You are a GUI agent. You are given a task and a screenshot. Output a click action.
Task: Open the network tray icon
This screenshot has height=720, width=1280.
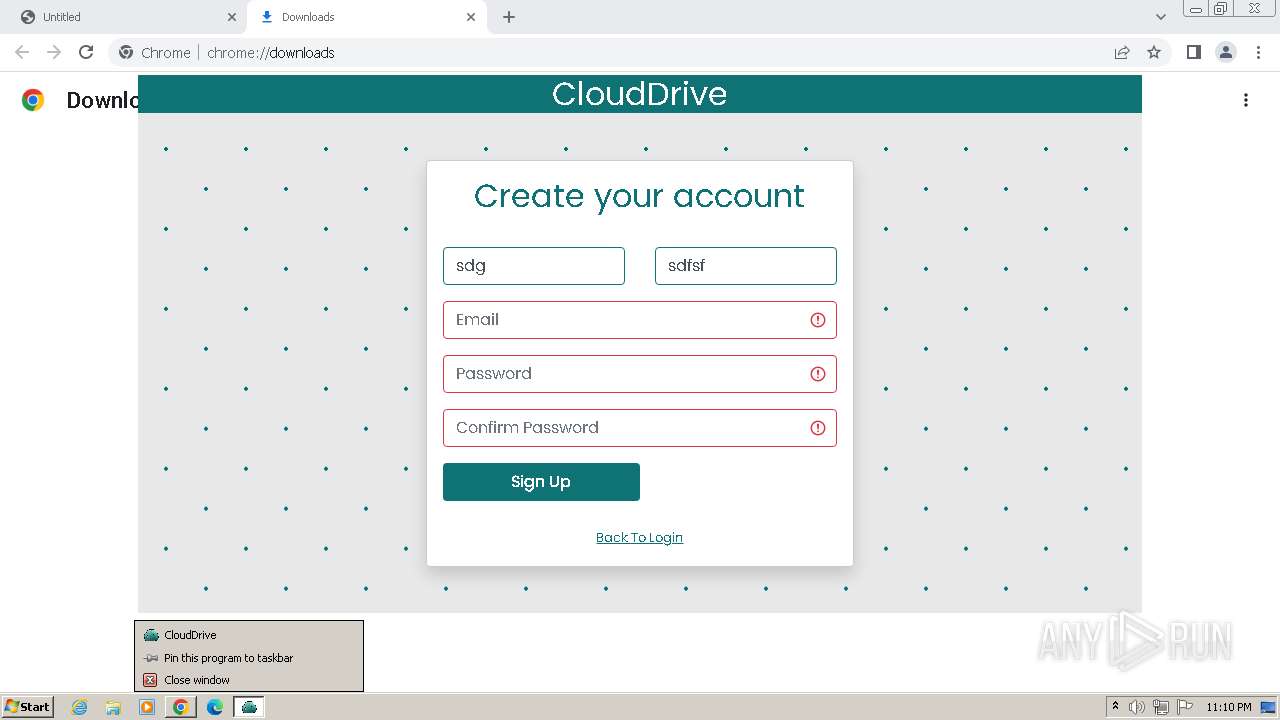(1161, 707)
